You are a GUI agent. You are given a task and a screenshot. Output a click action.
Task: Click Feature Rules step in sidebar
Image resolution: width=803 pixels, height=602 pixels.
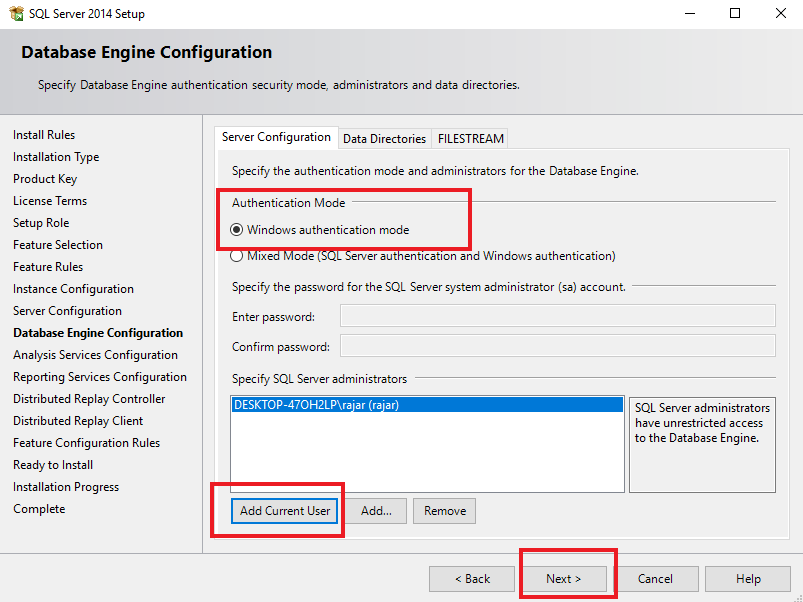pos(48,267)
